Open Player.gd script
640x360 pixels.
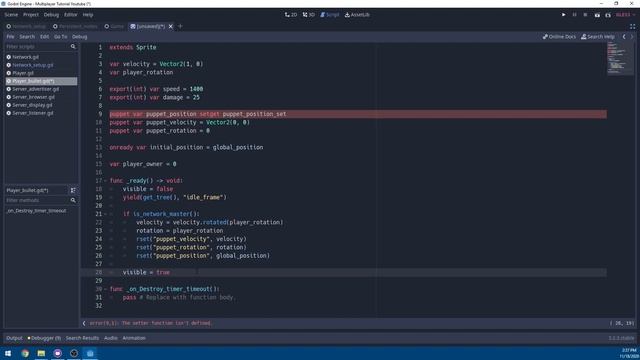coord(23,73)
